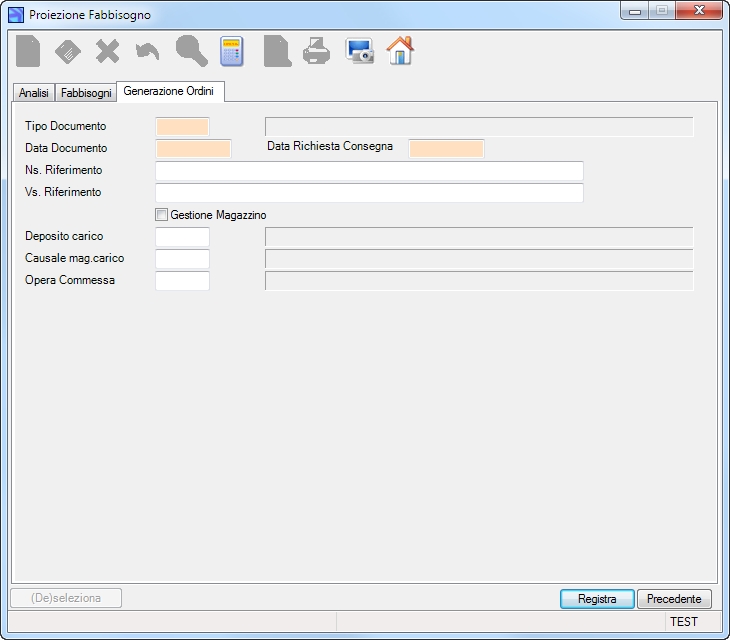Click the eraser/edit toolbar icon
Screen dimensions: 730x640
[68, 51]
